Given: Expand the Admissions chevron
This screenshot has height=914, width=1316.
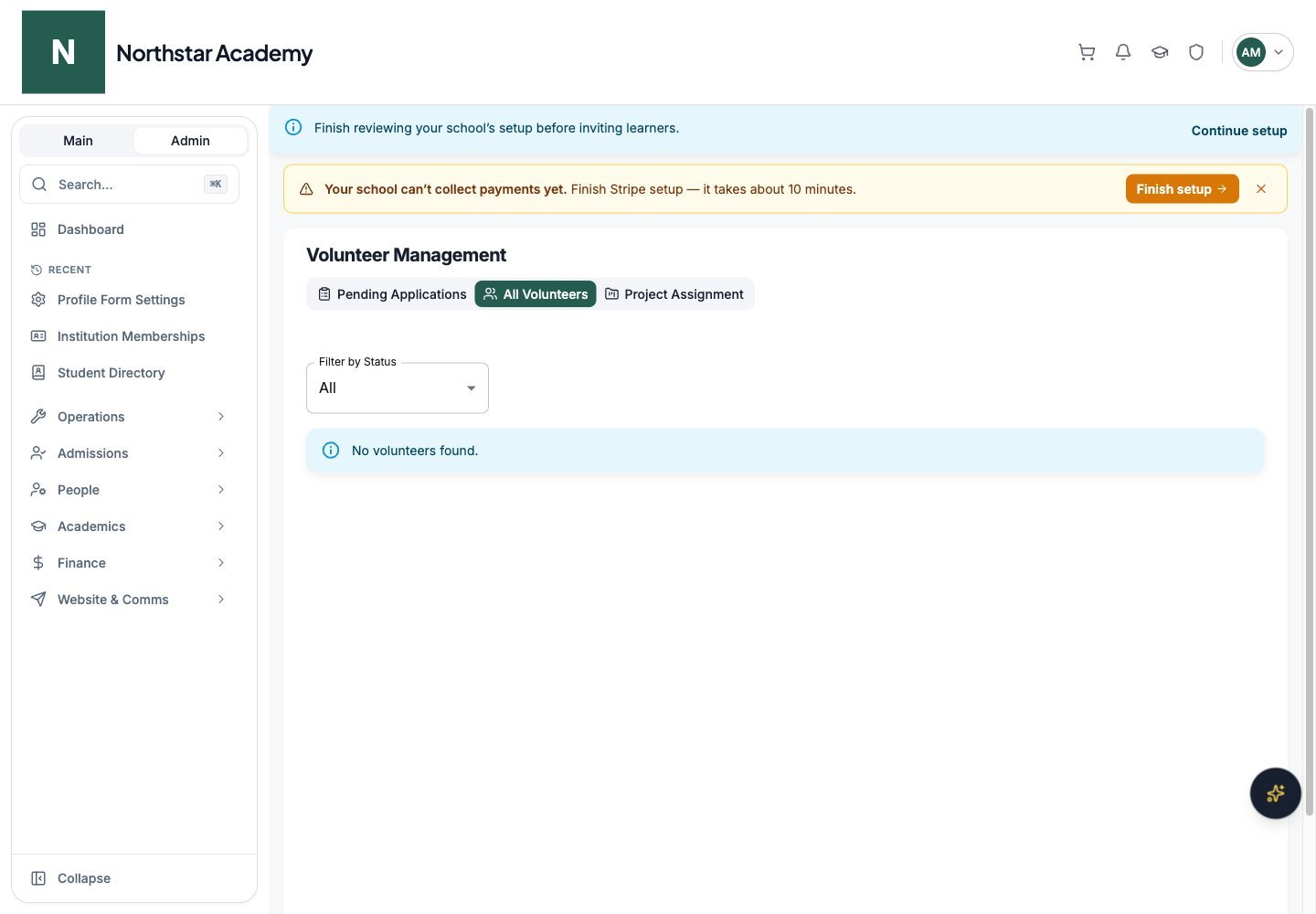Looking at the screenshot, I should 221,453.
